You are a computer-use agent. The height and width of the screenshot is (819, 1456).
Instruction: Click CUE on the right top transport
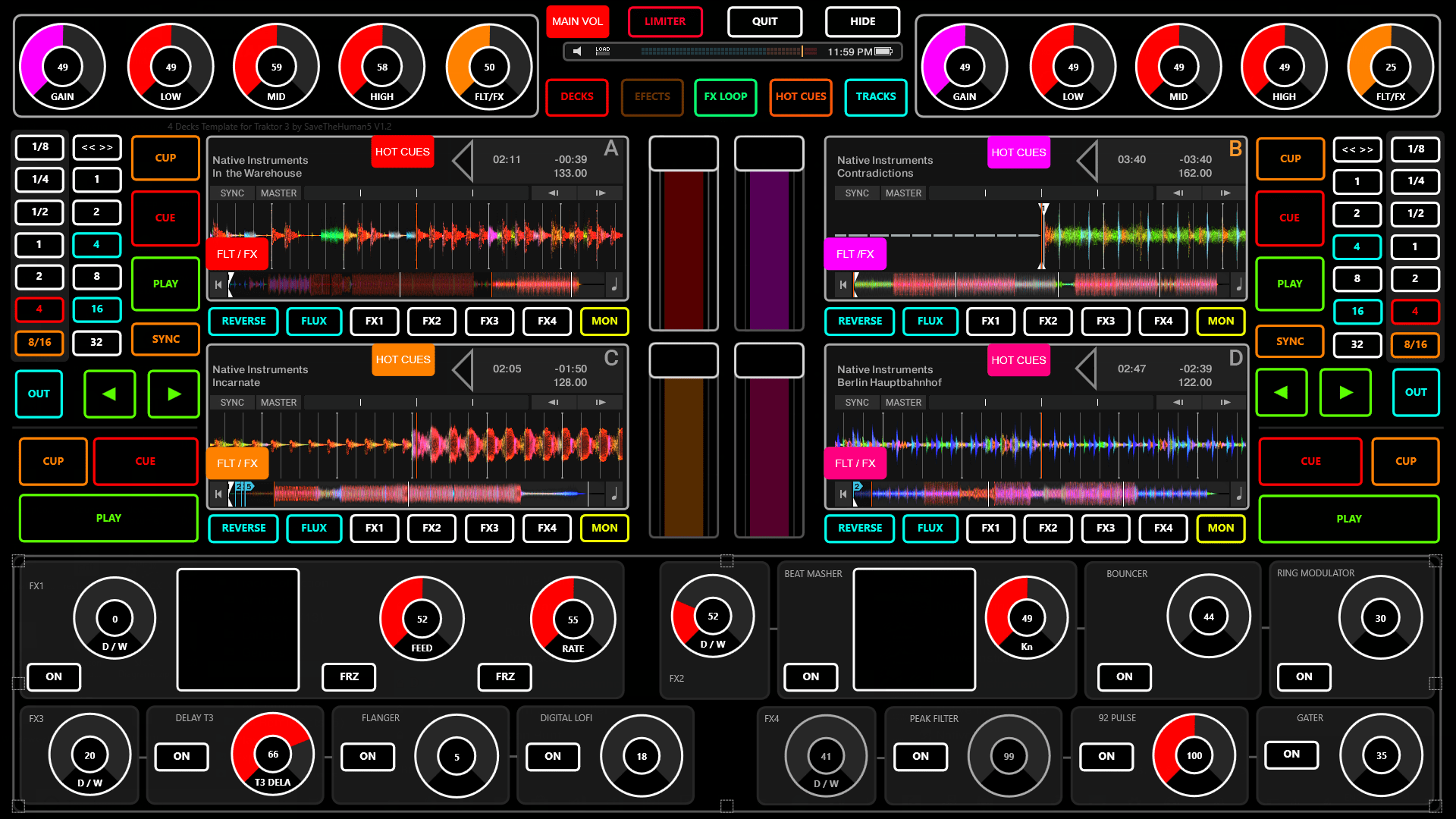[1290, 218]
